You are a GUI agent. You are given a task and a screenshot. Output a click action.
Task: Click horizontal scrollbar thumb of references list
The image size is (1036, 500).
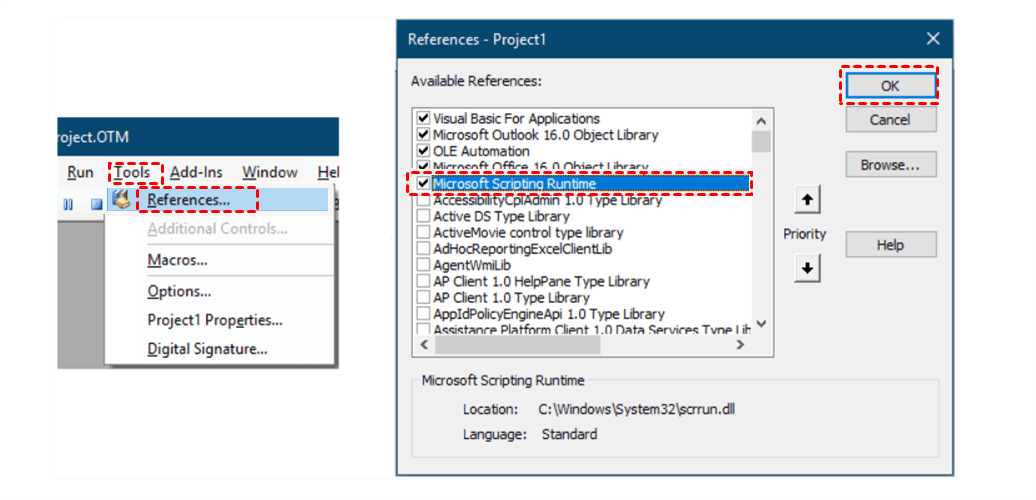click(x=517, y=345)
